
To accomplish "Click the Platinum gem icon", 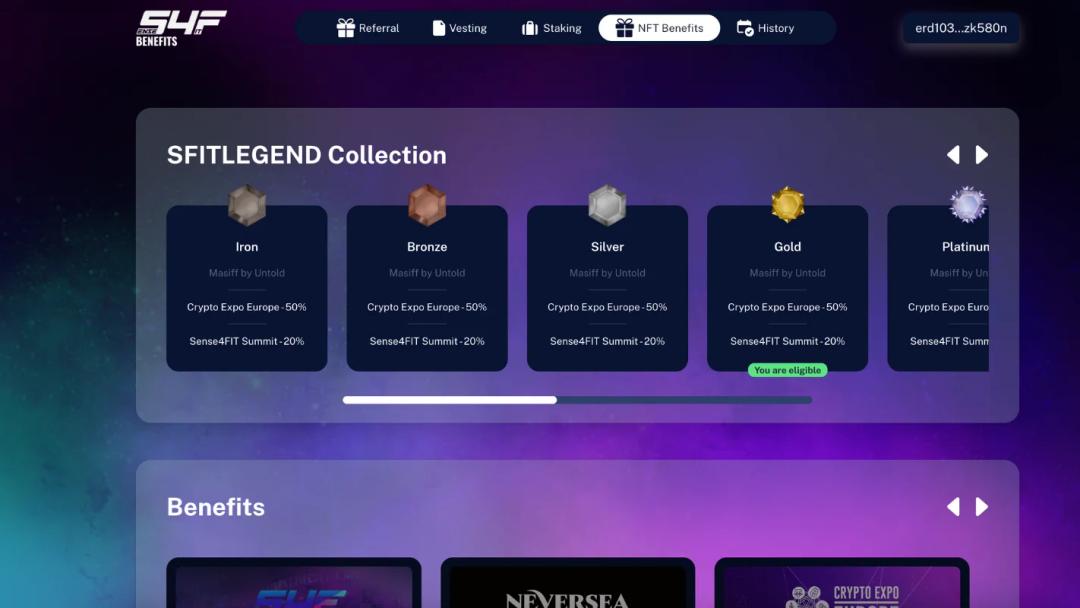I will pyautogui.click(x=968, y=205).
